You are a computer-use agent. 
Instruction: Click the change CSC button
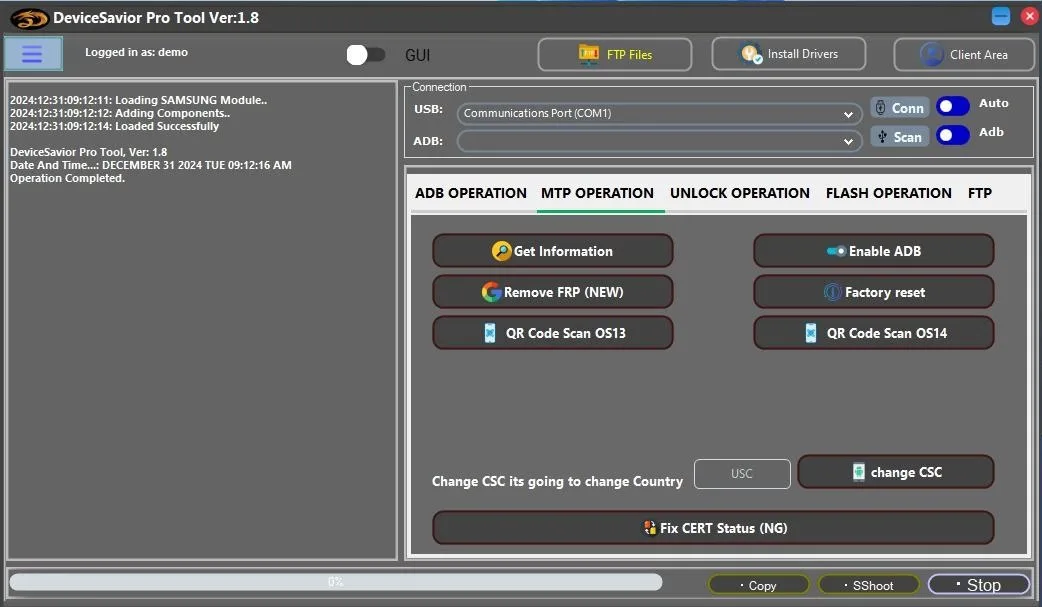(896, 472)
